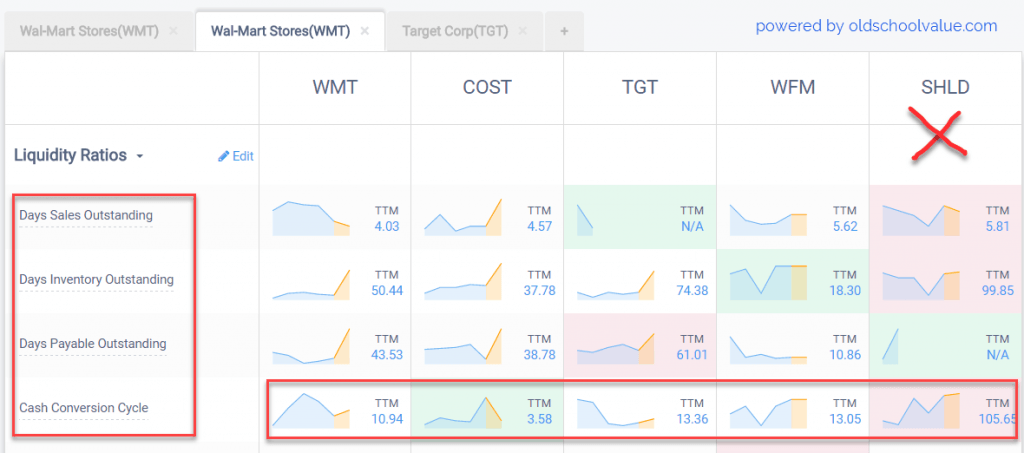The width and height of the screenshot is (1024, 453).
Task: Click the TGT column header
Action: [640, 88]
